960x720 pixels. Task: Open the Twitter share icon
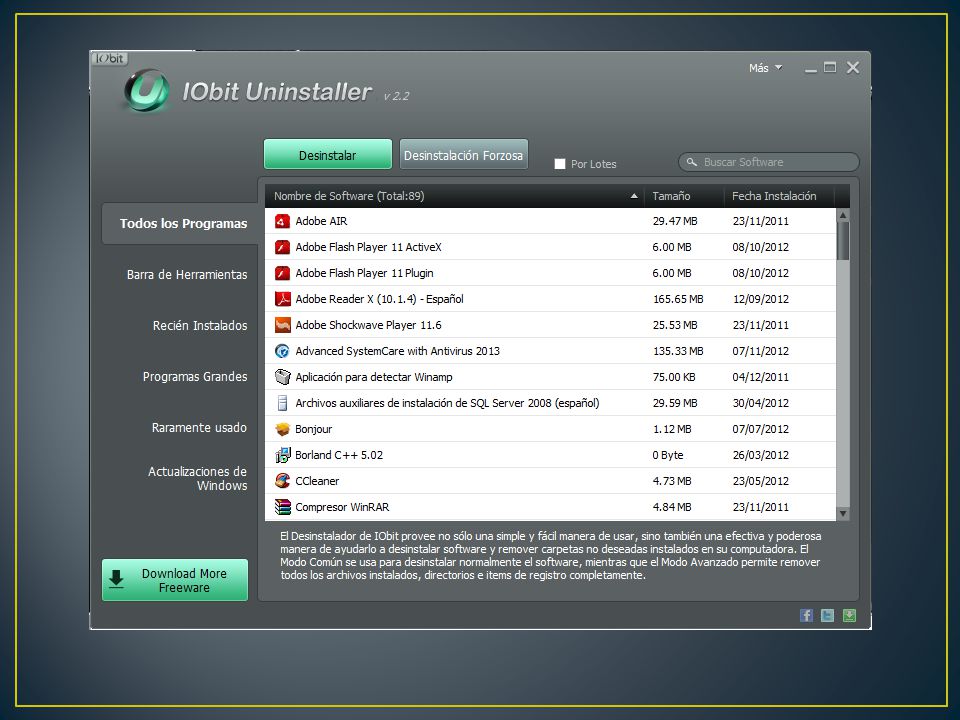pos(827,615)
